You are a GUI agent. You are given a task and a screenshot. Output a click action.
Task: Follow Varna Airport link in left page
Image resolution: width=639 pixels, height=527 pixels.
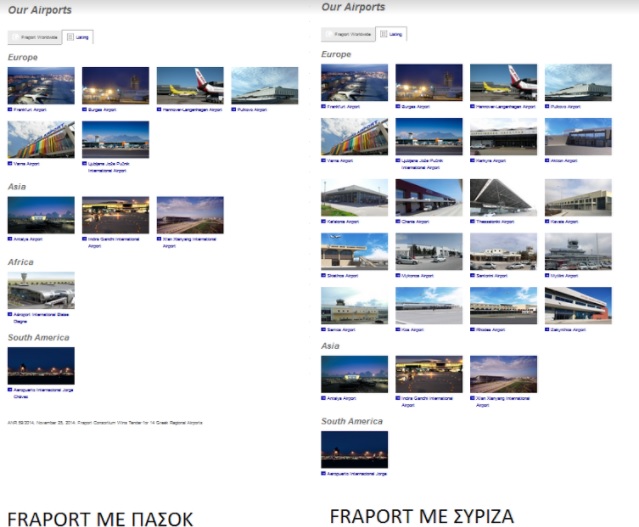tap(26, 164)
